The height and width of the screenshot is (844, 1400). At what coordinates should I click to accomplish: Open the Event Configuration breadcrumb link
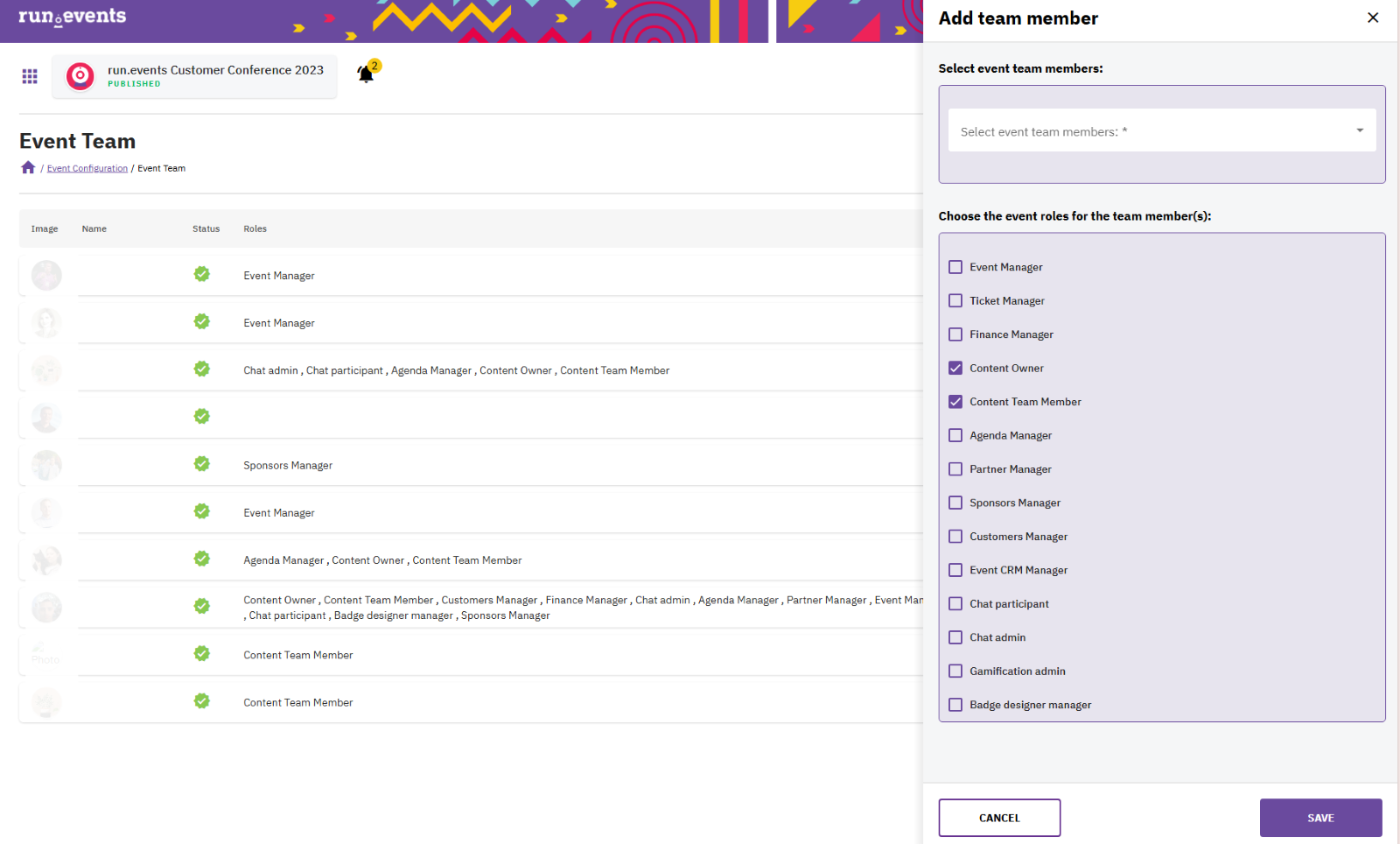click(87, 168)
